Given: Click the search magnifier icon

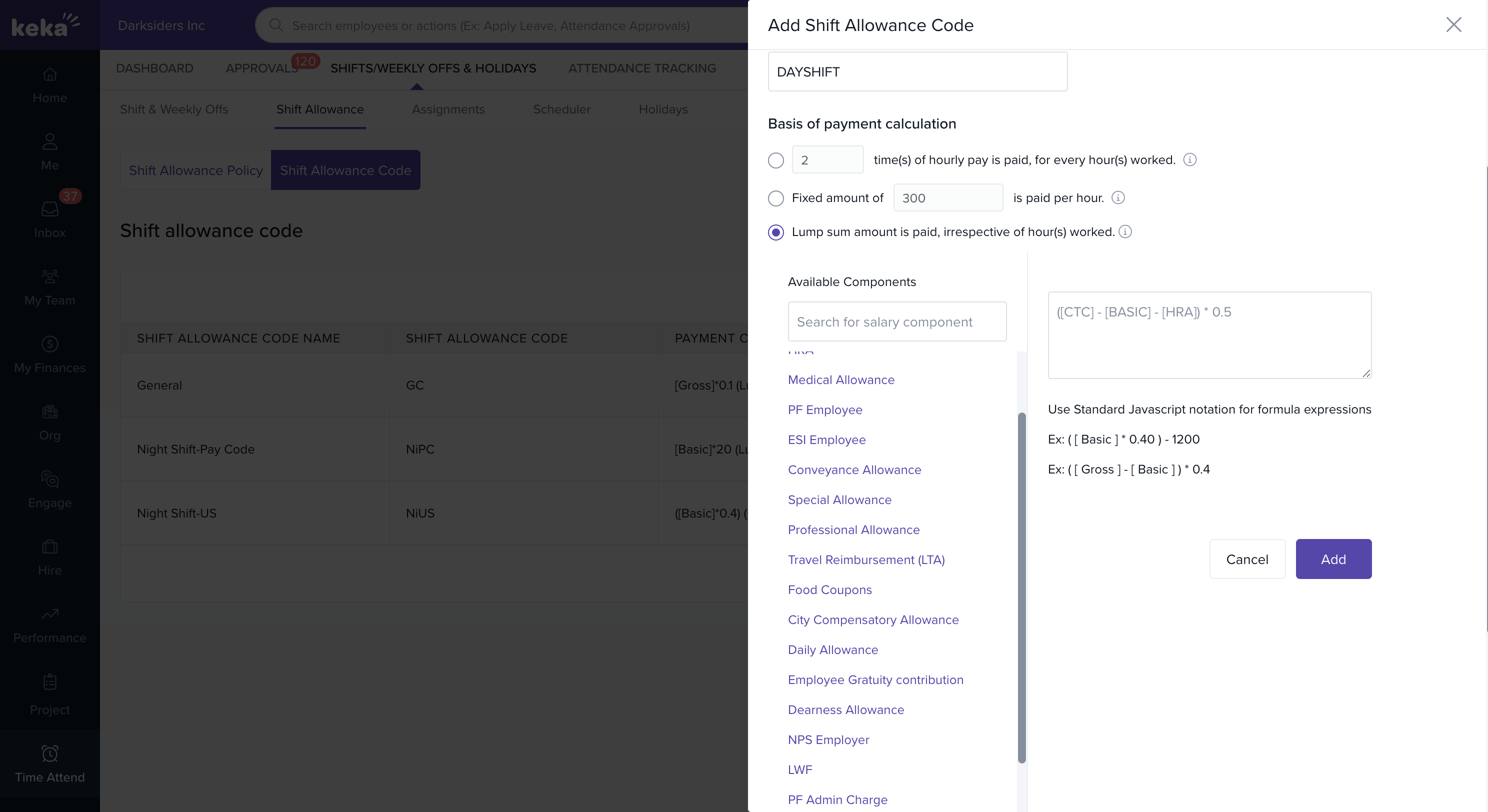Looking at the screenshot, I should pyautogui.click(x=276, y=25).
